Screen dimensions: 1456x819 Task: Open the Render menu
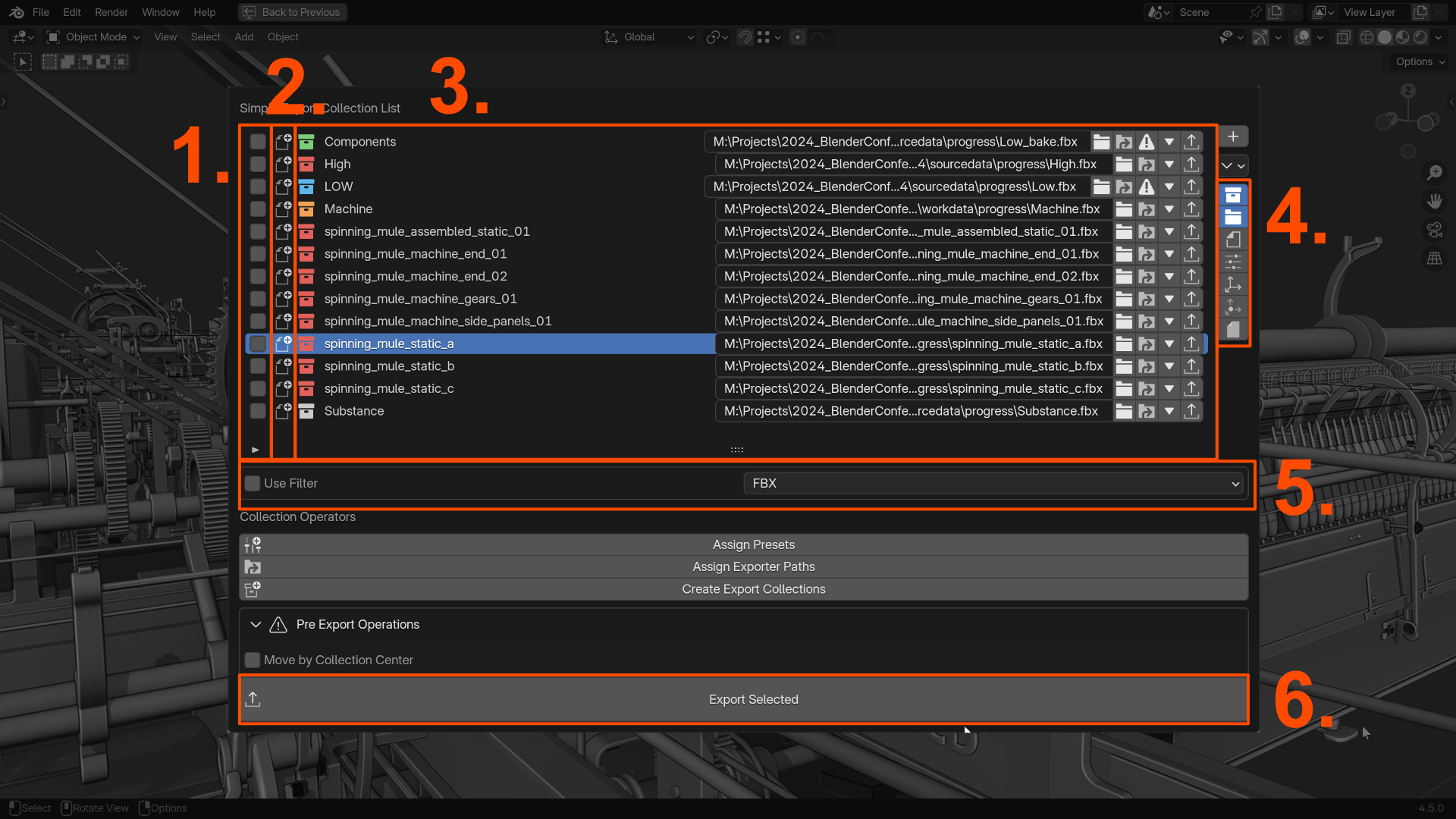click(x=111, y=12)
